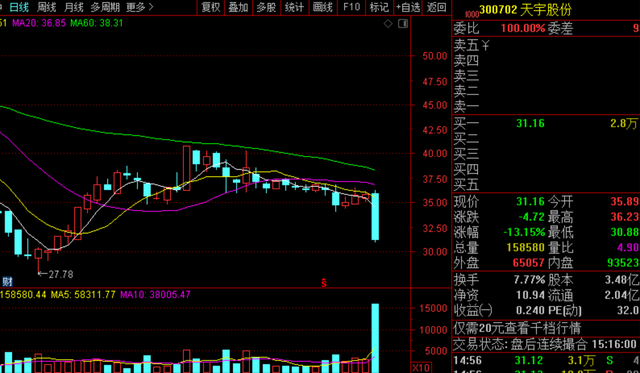Click the 50.00 price axis label
Screen dimensions: 640x373
[x=435, y=56]
